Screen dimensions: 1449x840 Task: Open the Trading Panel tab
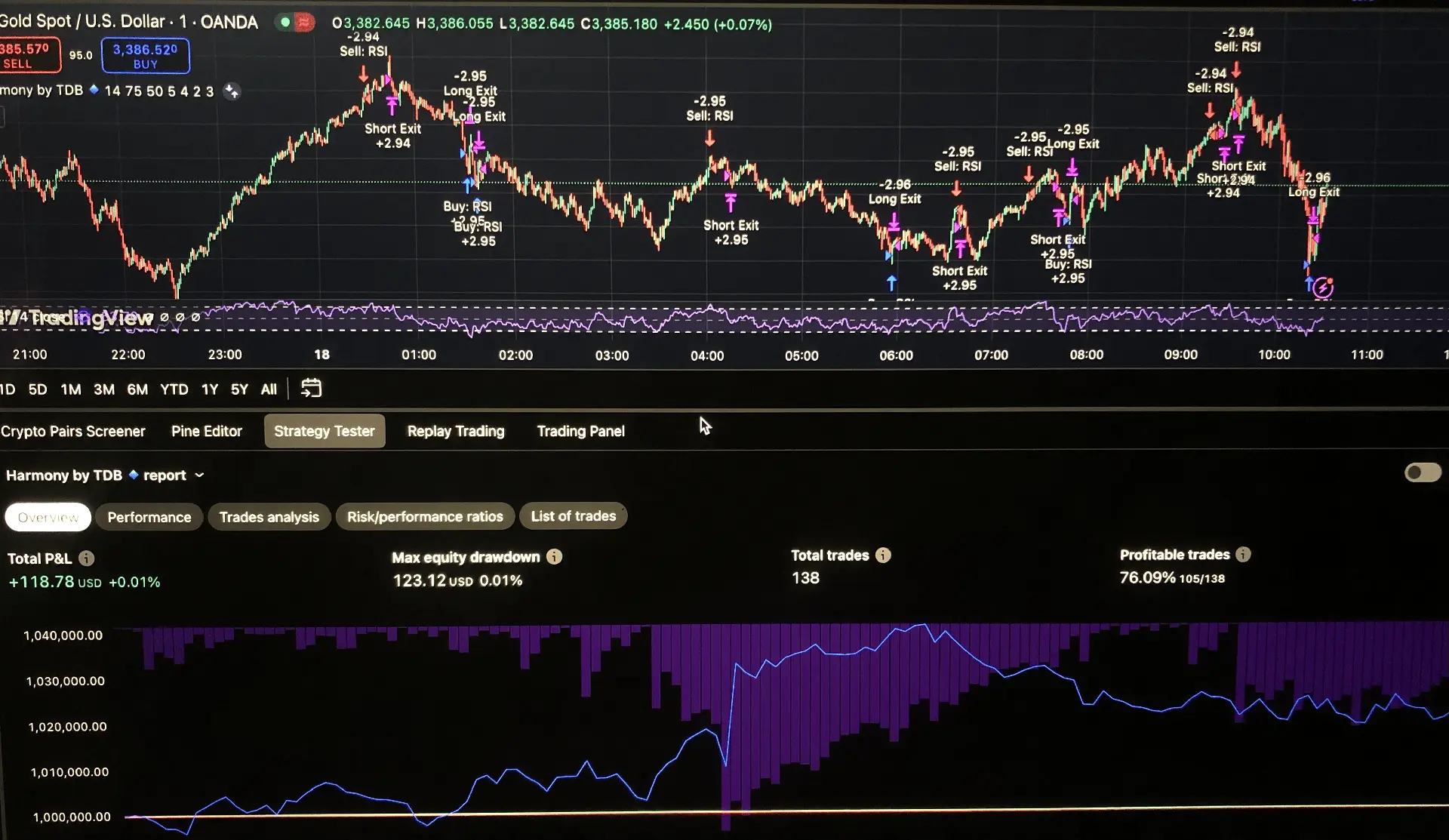point(581,431)
